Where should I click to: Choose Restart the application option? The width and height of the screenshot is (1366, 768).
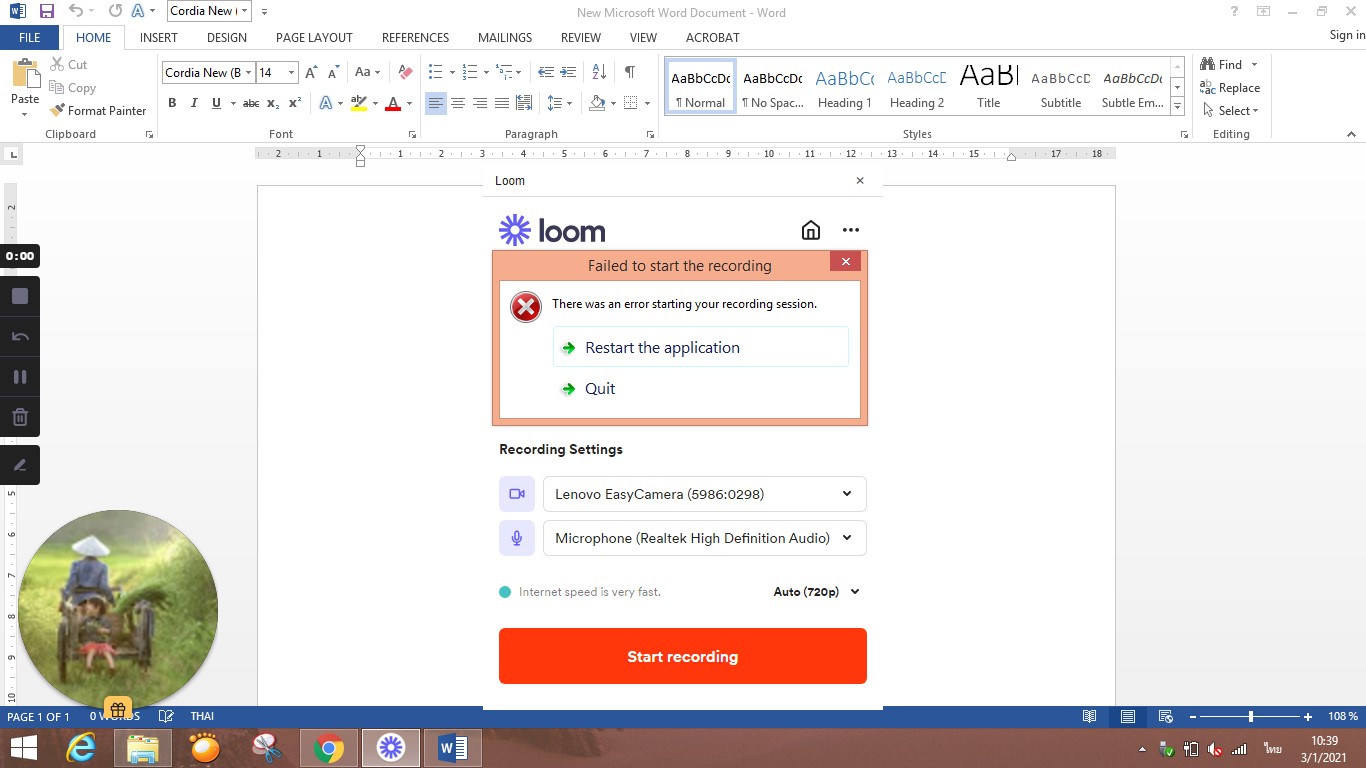point(662,348)
